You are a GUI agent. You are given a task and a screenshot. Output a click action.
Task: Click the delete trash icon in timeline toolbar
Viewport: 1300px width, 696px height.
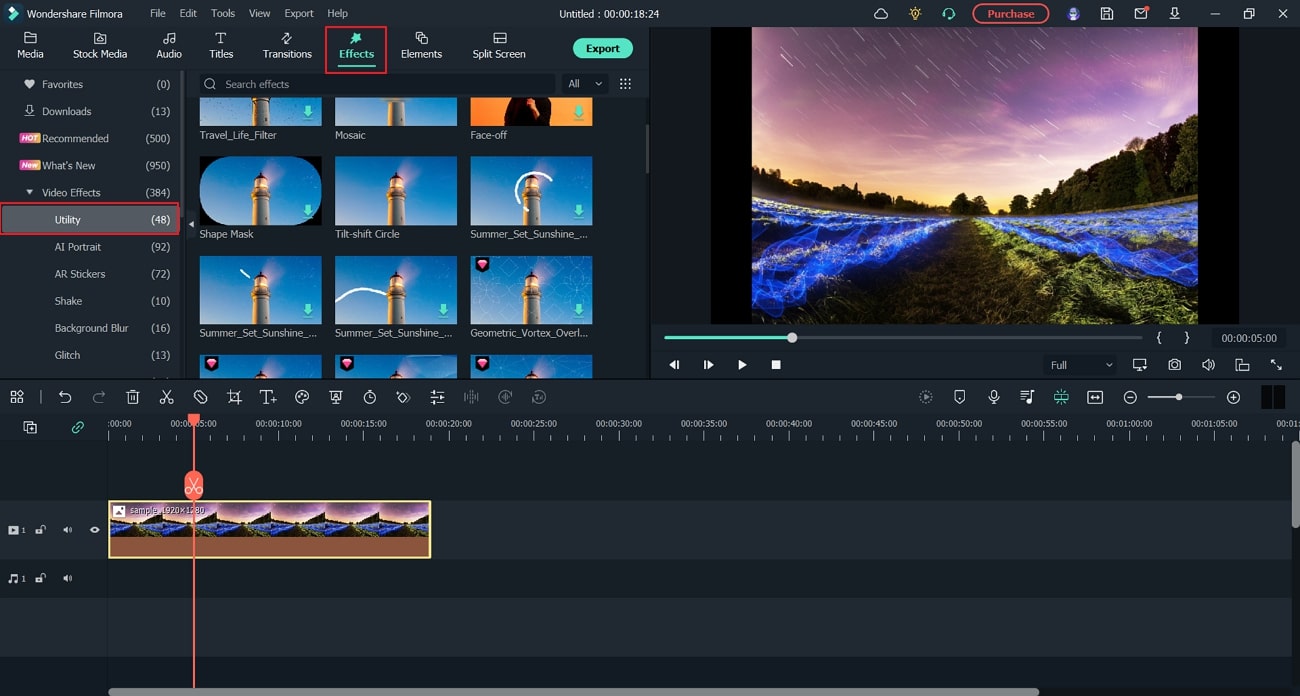click(x=132, y=397)
